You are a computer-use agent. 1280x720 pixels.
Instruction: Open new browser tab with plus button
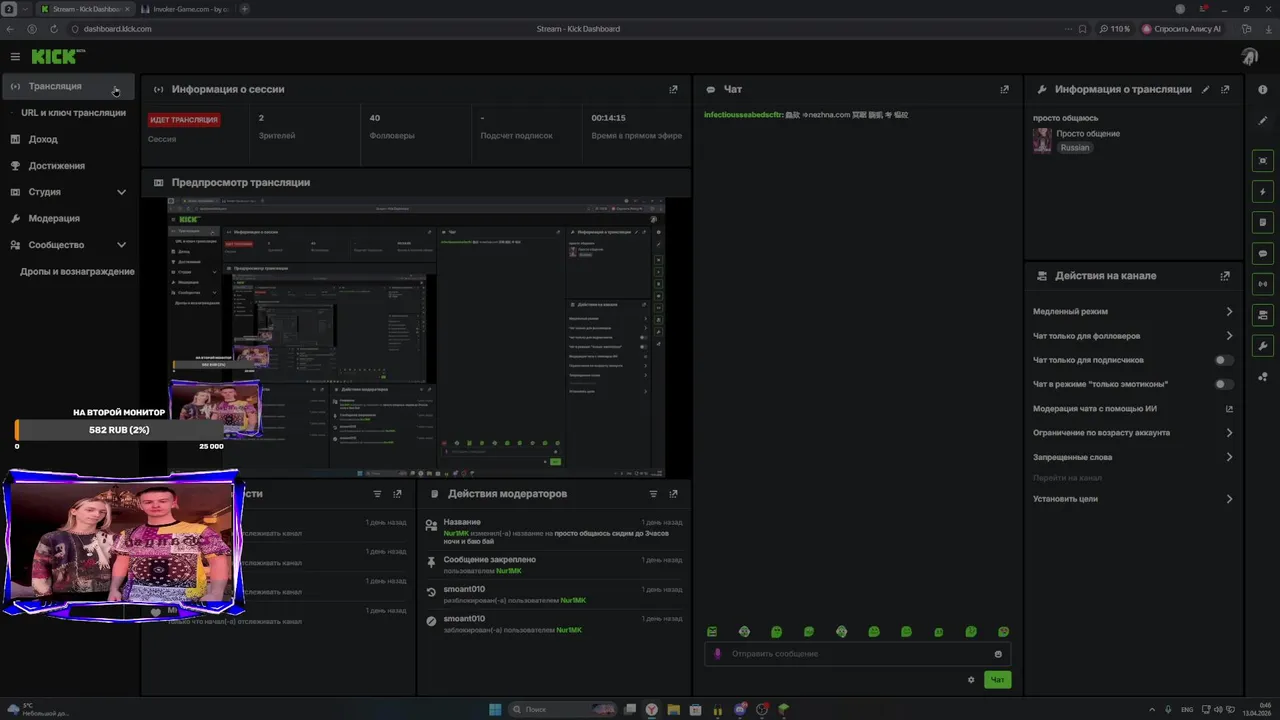245,9
